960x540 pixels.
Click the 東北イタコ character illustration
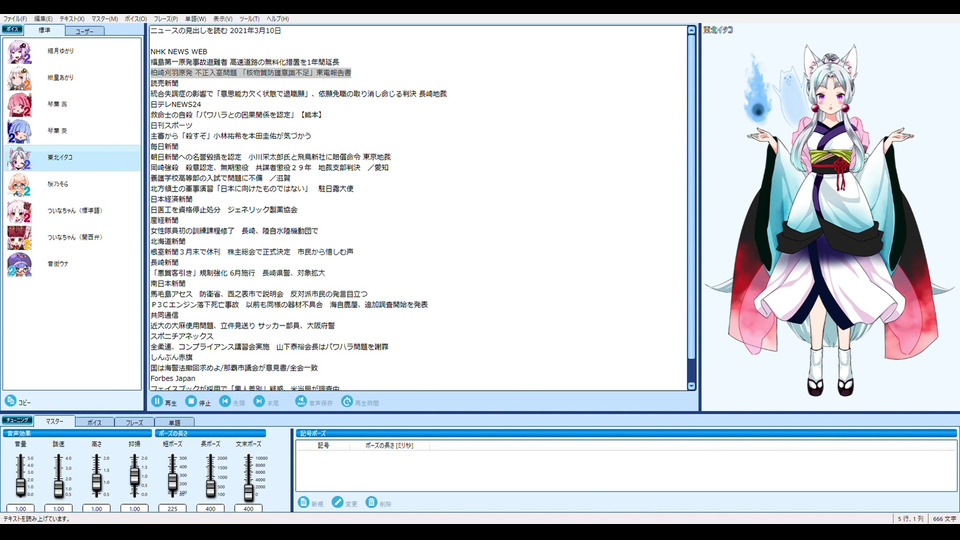(831, 220)
